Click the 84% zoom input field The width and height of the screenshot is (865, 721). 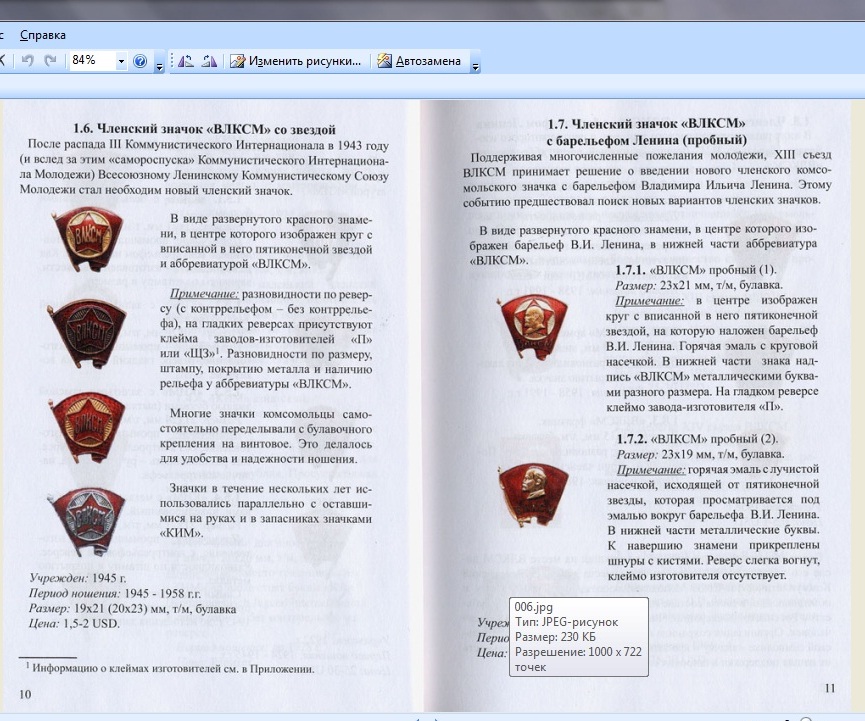click(90, 61)
